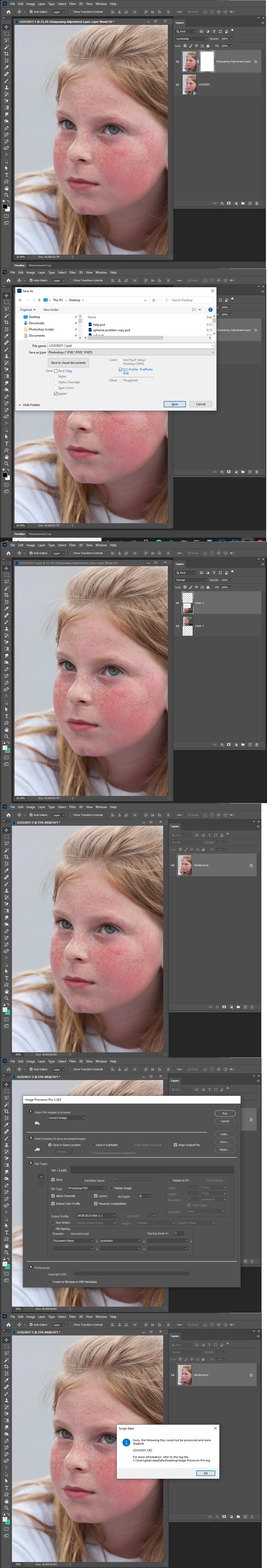The image size is (267, 1568).
Task: Select Brush tool in LO2G5037-1.psd window
Action: pos(7,622)
